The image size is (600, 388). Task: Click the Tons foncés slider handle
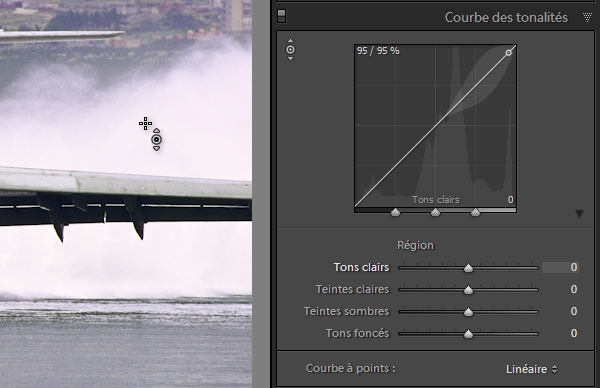[468, 334]
